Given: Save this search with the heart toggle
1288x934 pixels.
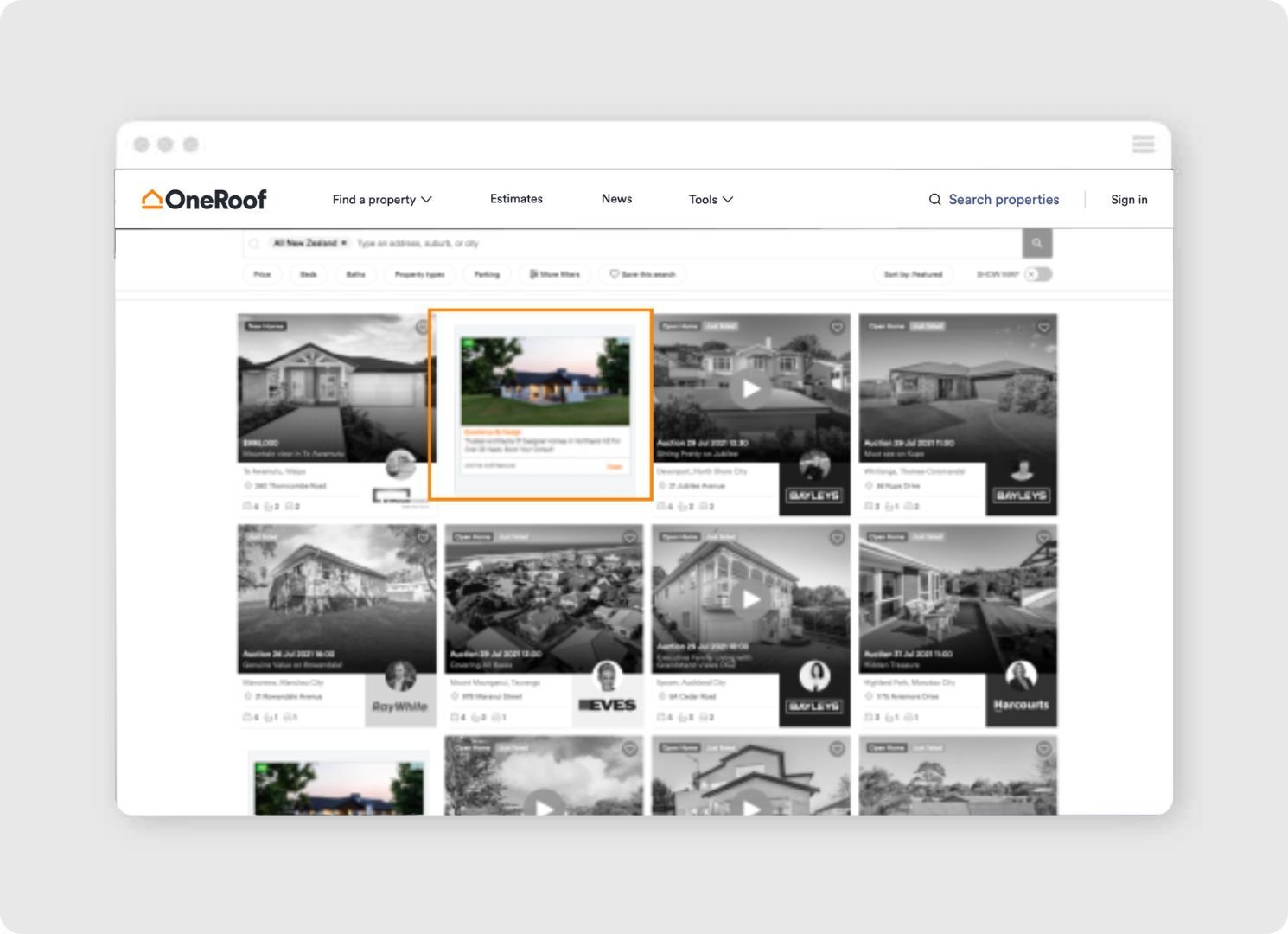Looking at the screenshot, I should (x=641, y=274).
